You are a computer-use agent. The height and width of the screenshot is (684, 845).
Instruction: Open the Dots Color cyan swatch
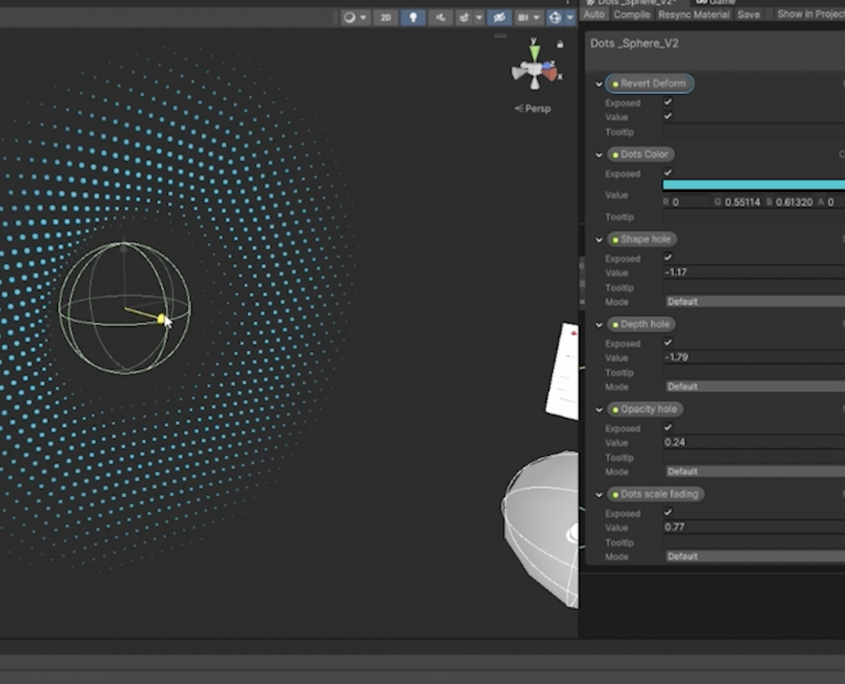click(754, 185)
